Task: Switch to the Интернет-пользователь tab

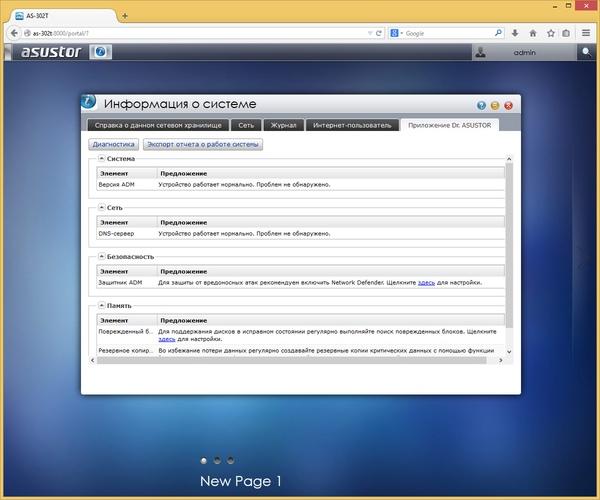Action: (x=352, y=125)
